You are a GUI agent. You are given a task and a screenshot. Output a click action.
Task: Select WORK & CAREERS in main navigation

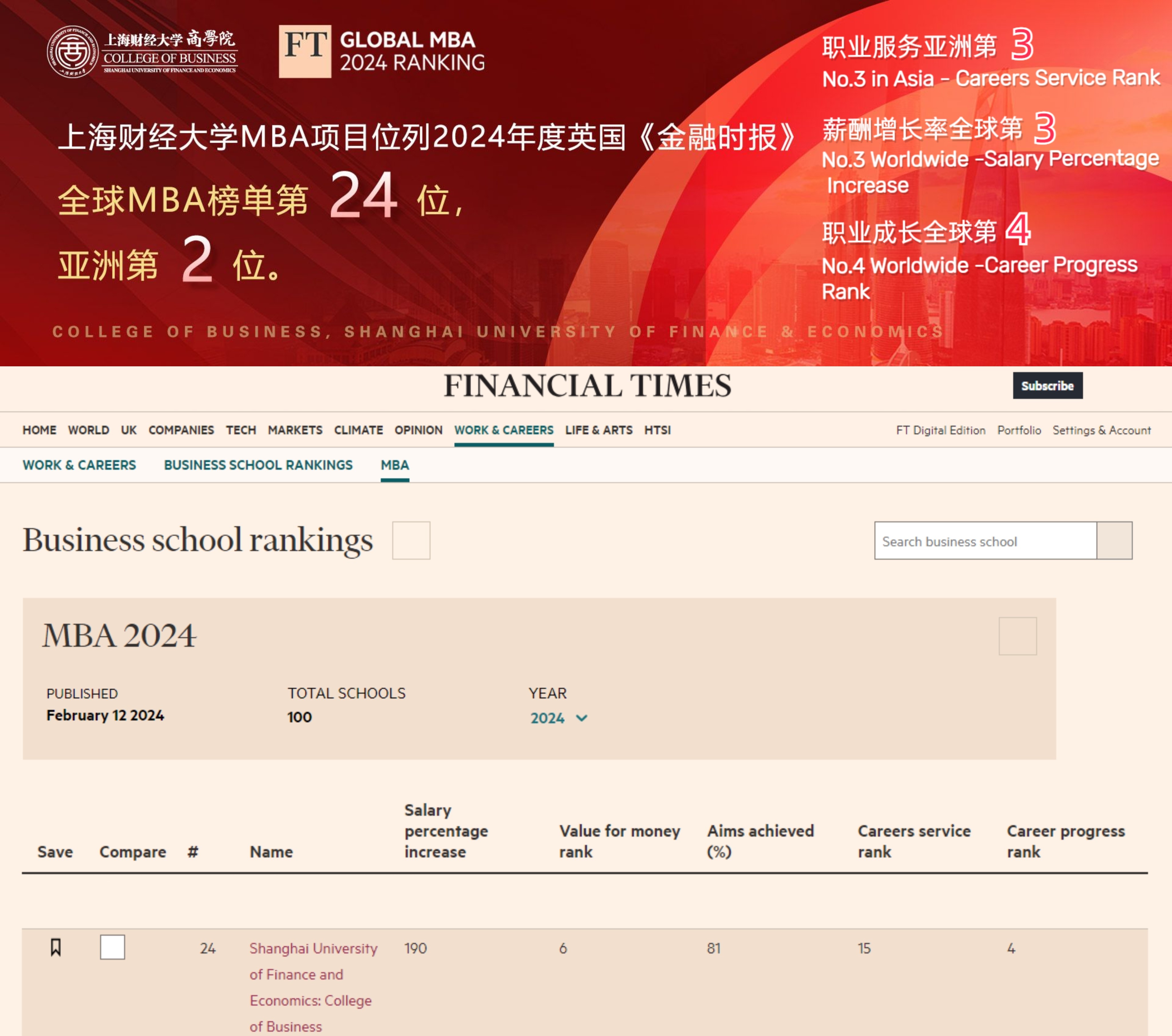tap(504, 430)
